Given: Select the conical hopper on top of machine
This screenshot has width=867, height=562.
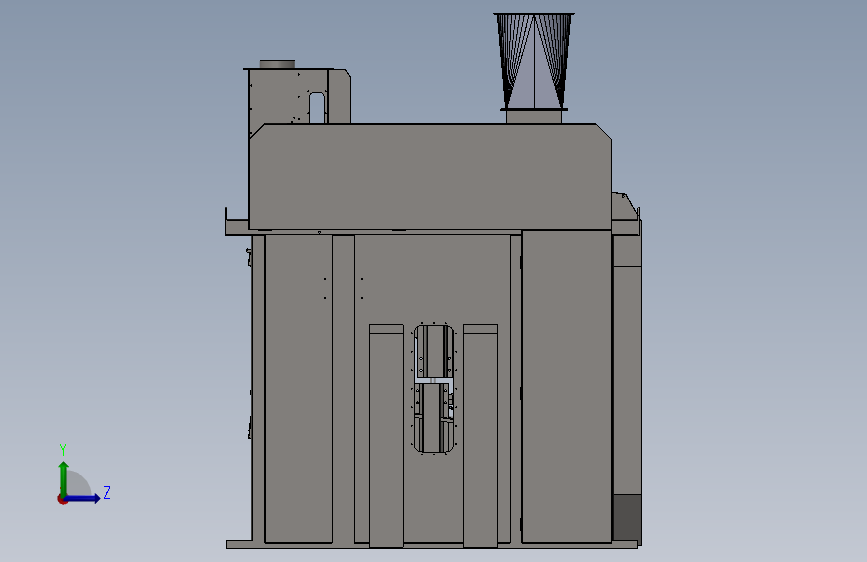Looking at the screenshot, I should [534, 61].
